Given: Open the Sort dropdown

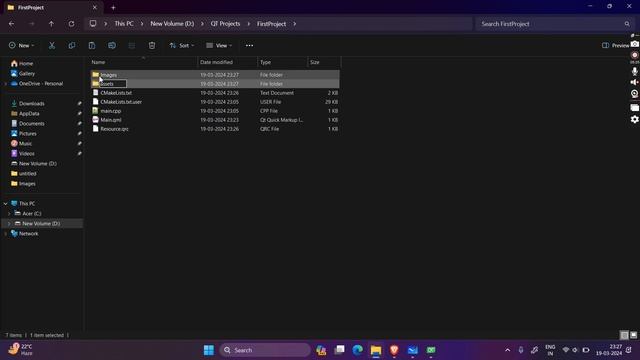Looking at the screenshot, I should [x=182, y=46].
